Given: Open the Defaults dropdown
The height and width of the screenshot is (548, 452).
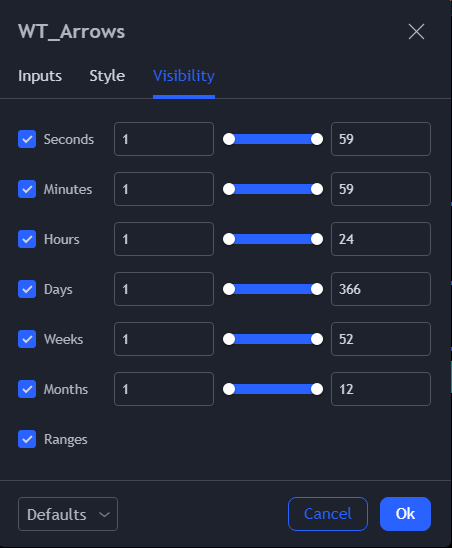Looking at the screenshot, I should (68, 514).
